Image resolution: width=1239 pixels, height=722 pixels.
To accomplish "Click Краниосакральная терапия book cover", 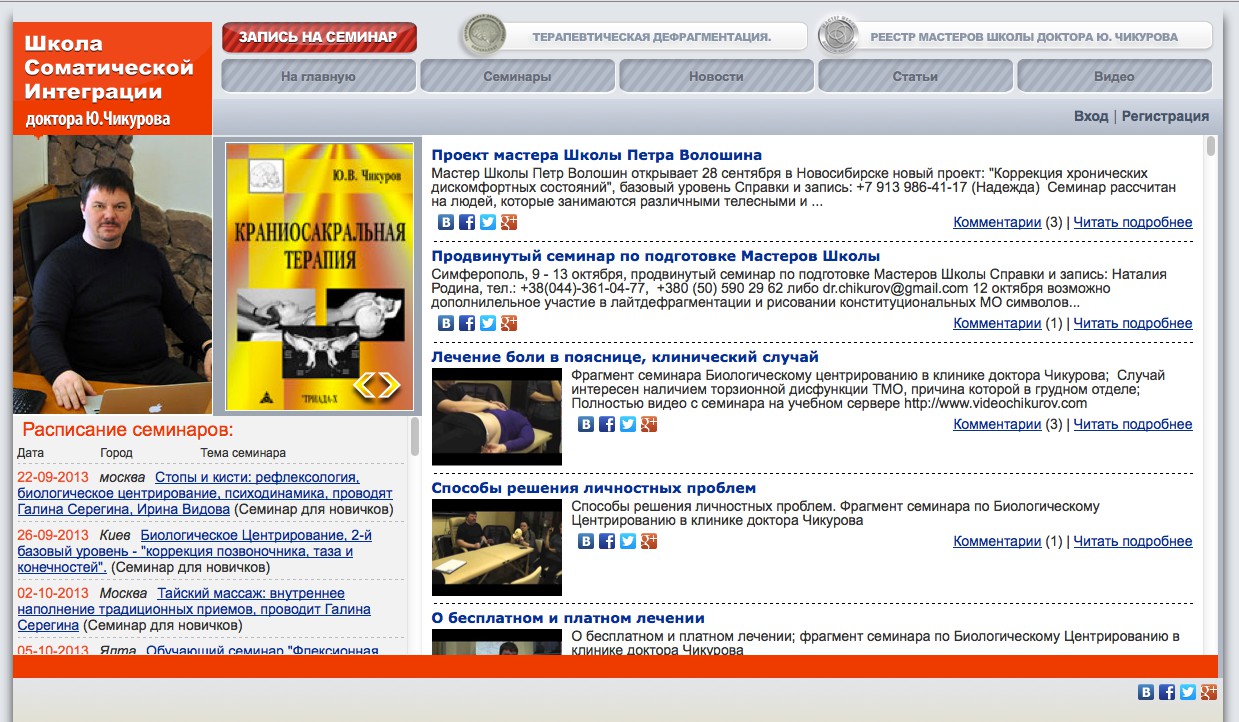I will 319,276.
